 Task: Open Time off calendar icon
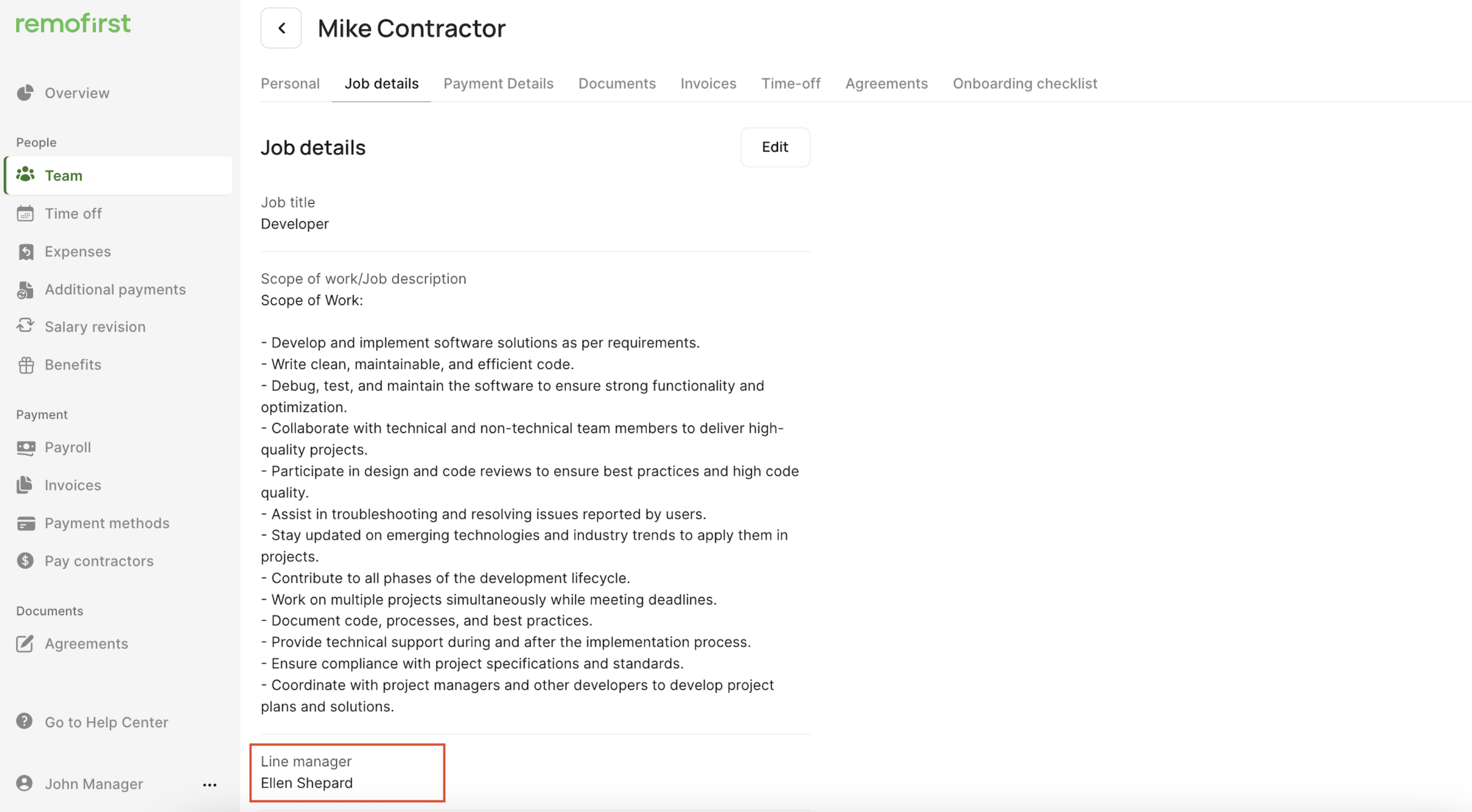point(25,214)
